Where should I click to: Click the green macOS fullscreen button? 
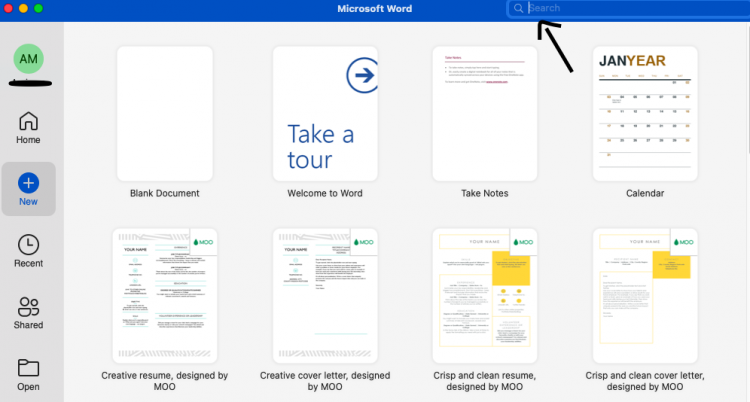(x=38, y=8)
